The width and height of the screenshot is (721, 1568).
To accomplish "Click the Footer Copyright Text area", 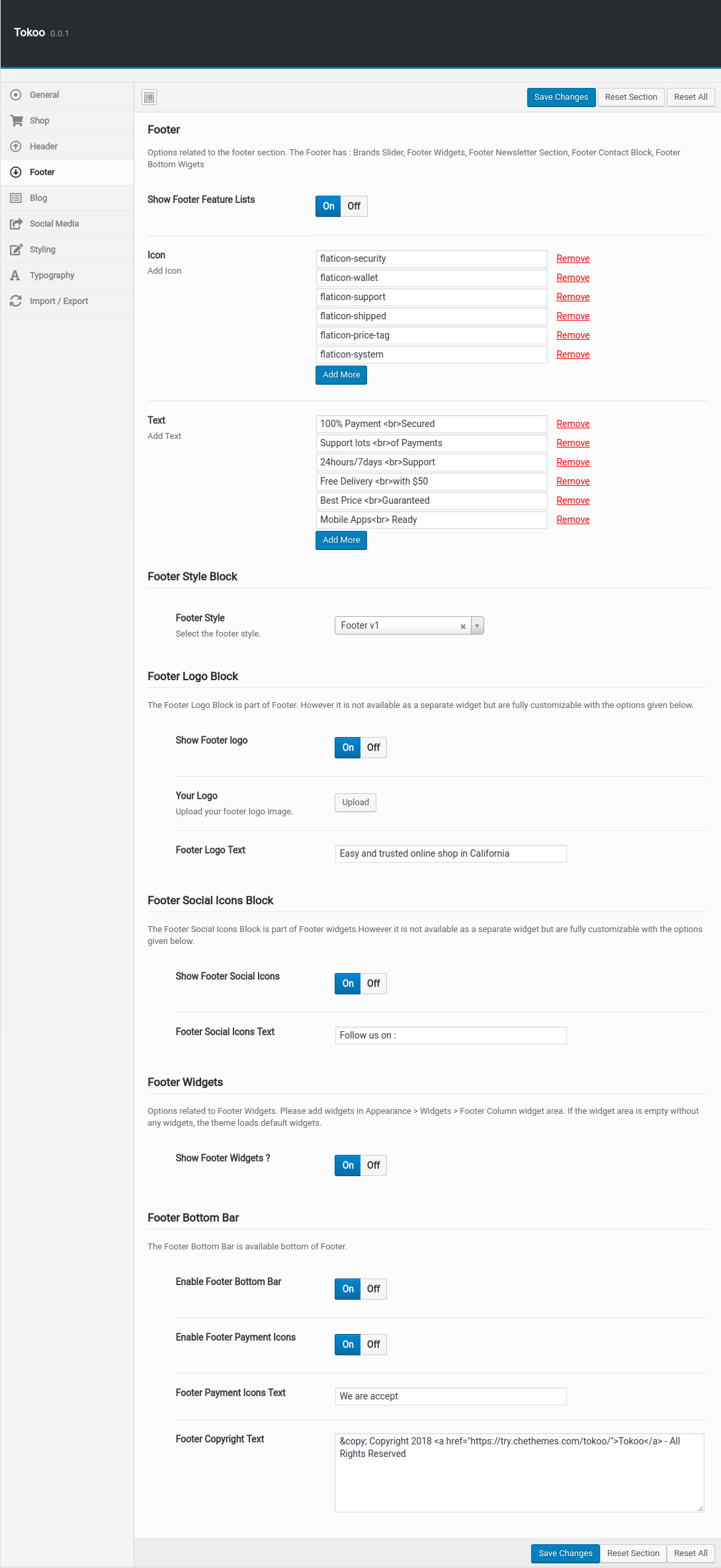I will click(519, 1473).
